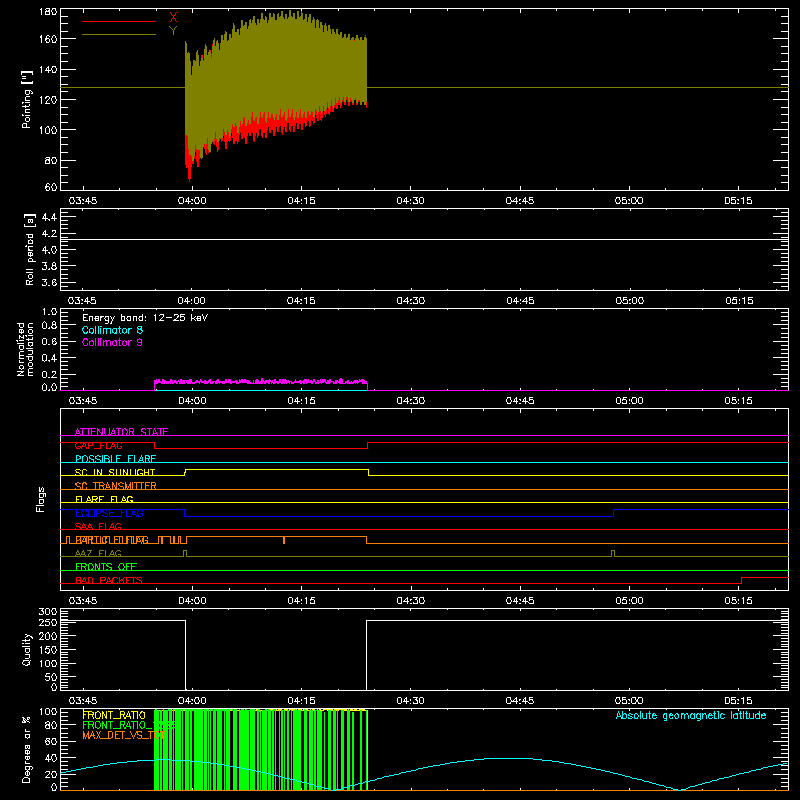Click the 50 tick on the Quality axis
Viewport: 800px width, 800px height.
point(51,678)
